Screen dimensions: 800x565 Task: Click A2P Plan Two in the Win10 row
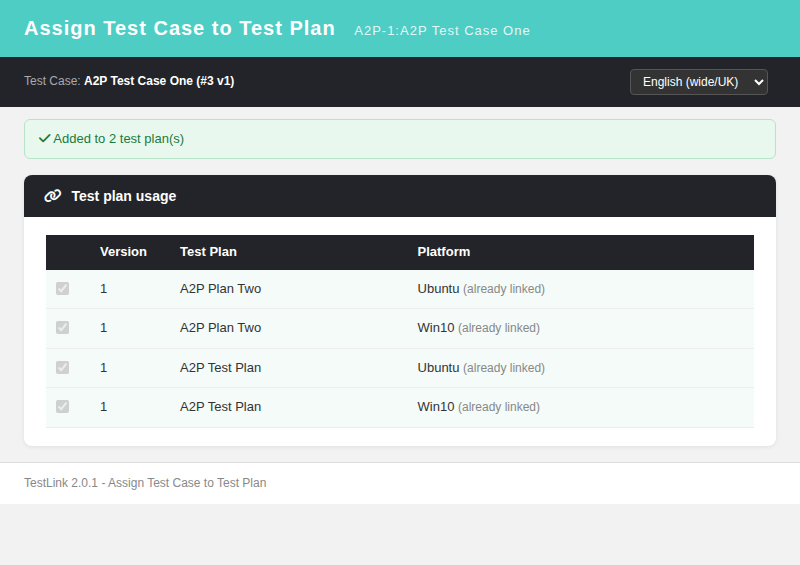220,328
